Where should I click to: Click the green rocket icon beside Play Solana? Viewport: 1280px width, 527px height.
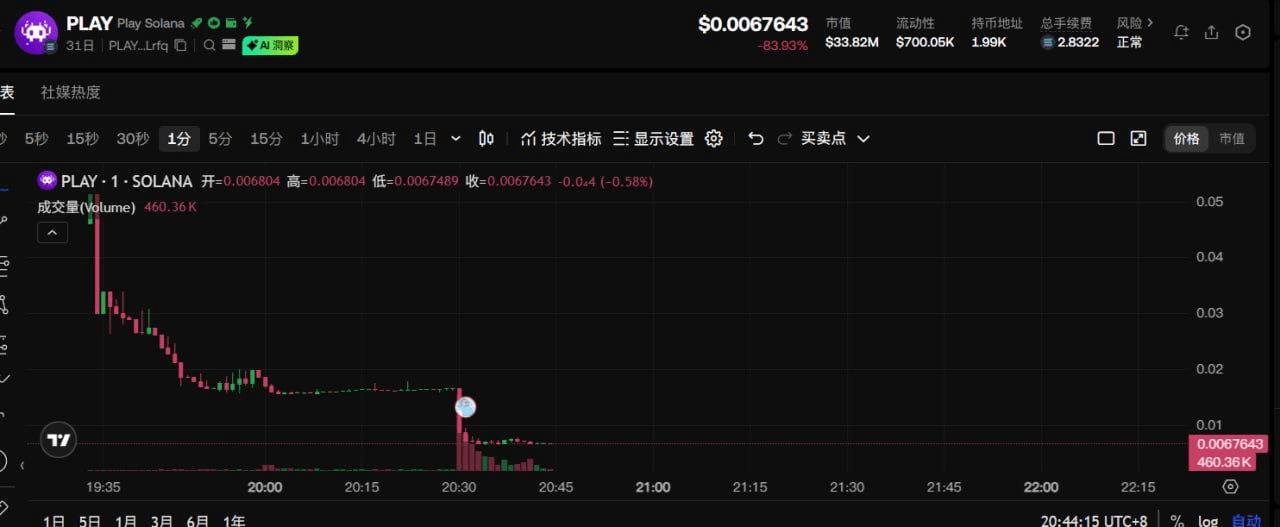pyautogui.click(x=197, y=23)
